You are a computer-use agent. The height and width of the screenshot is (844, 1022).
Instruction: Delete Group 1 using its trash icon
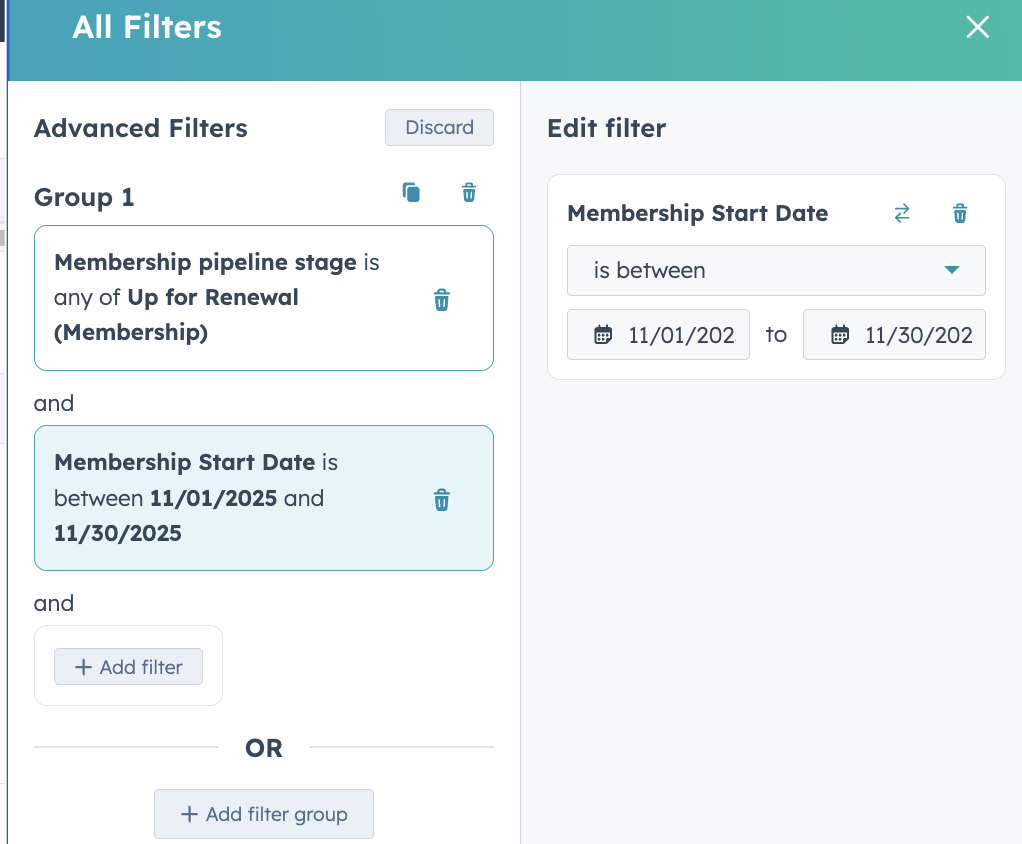point(469,193)
